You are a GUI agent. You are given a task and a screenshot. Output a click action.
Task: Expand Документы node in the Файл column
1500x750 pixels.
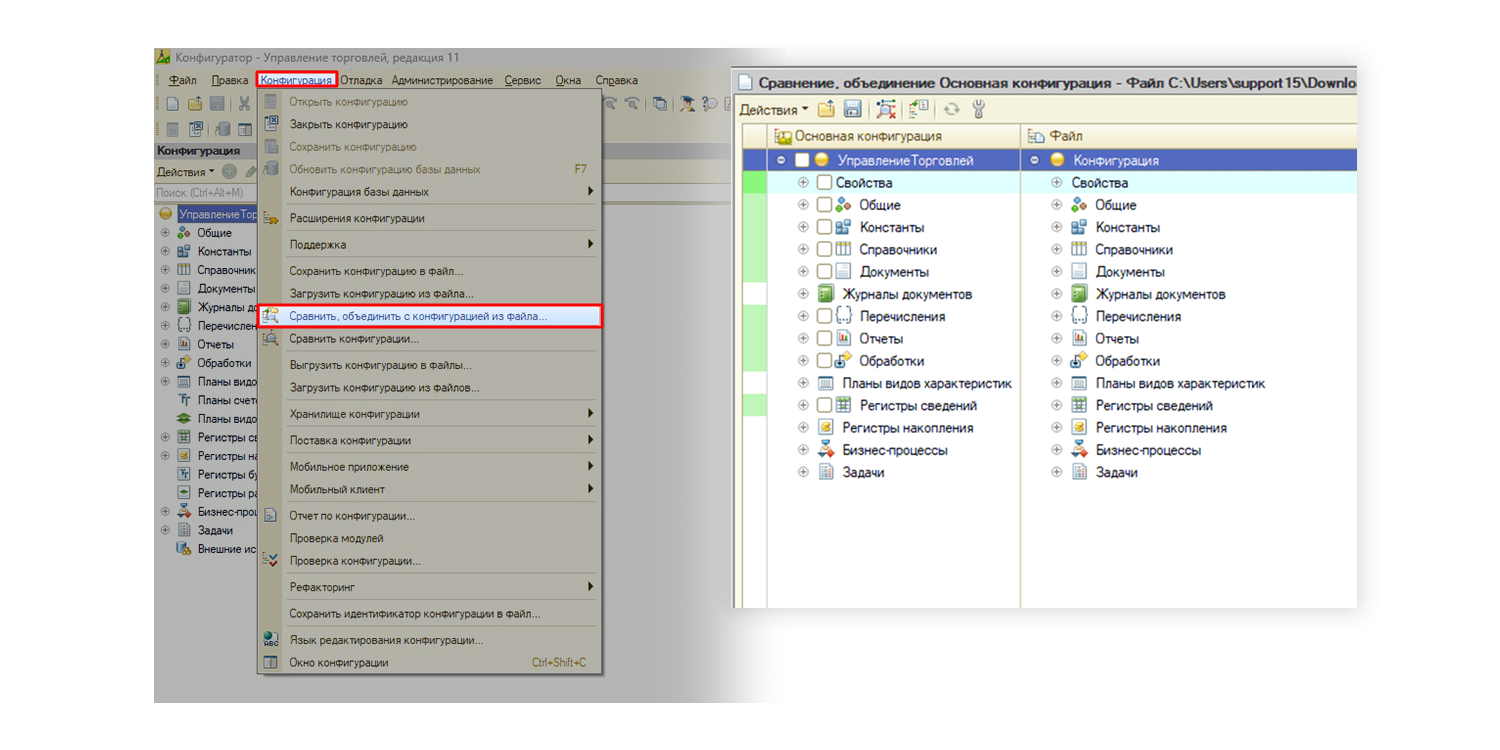click(1056, 272)
